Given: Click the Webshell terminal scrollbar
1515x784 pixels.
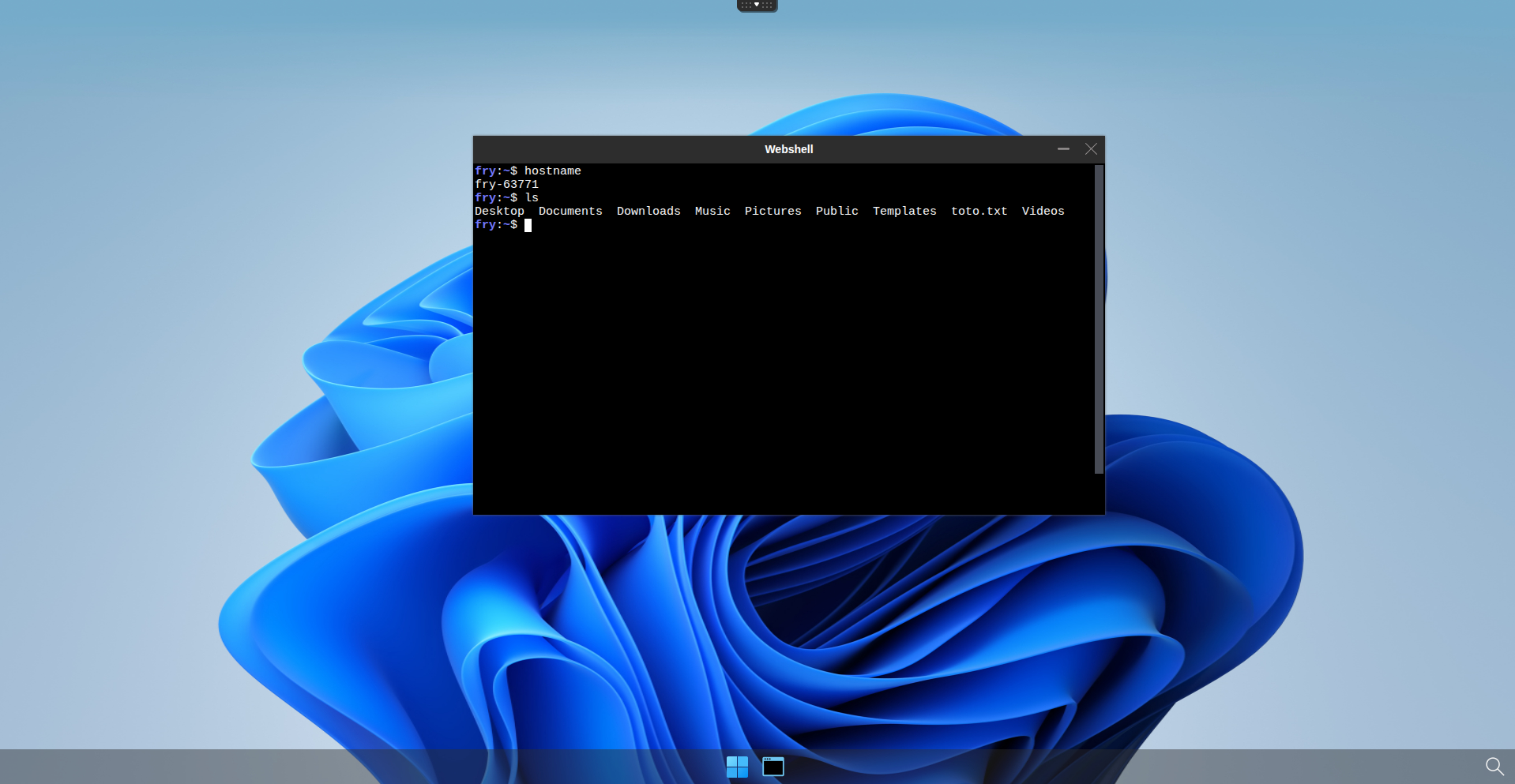Looking at the screenshot, I should (1099, 319).
